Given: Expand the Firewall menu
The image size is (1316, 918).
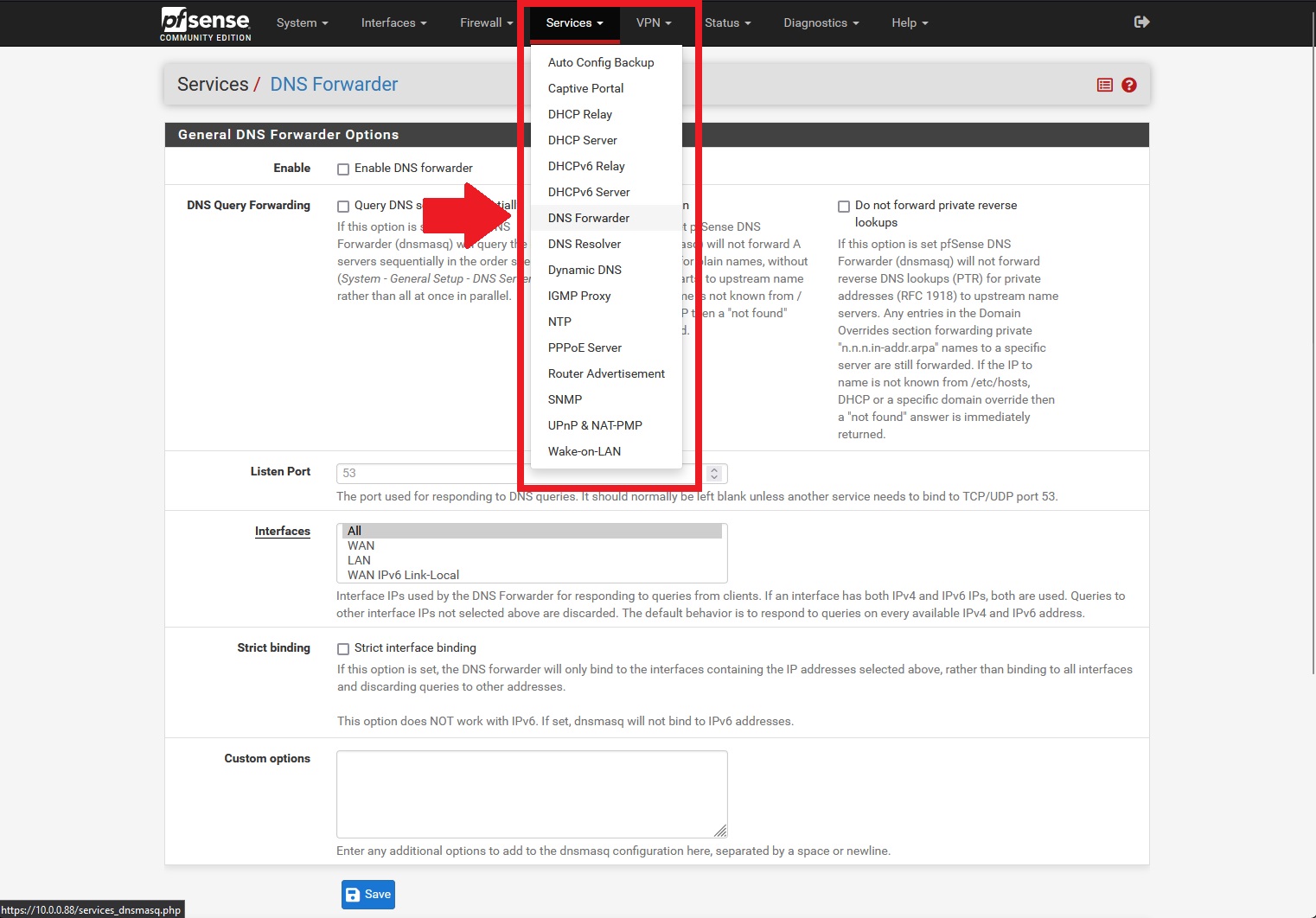Looking at the screenshot, I should (x=486, y=22).
